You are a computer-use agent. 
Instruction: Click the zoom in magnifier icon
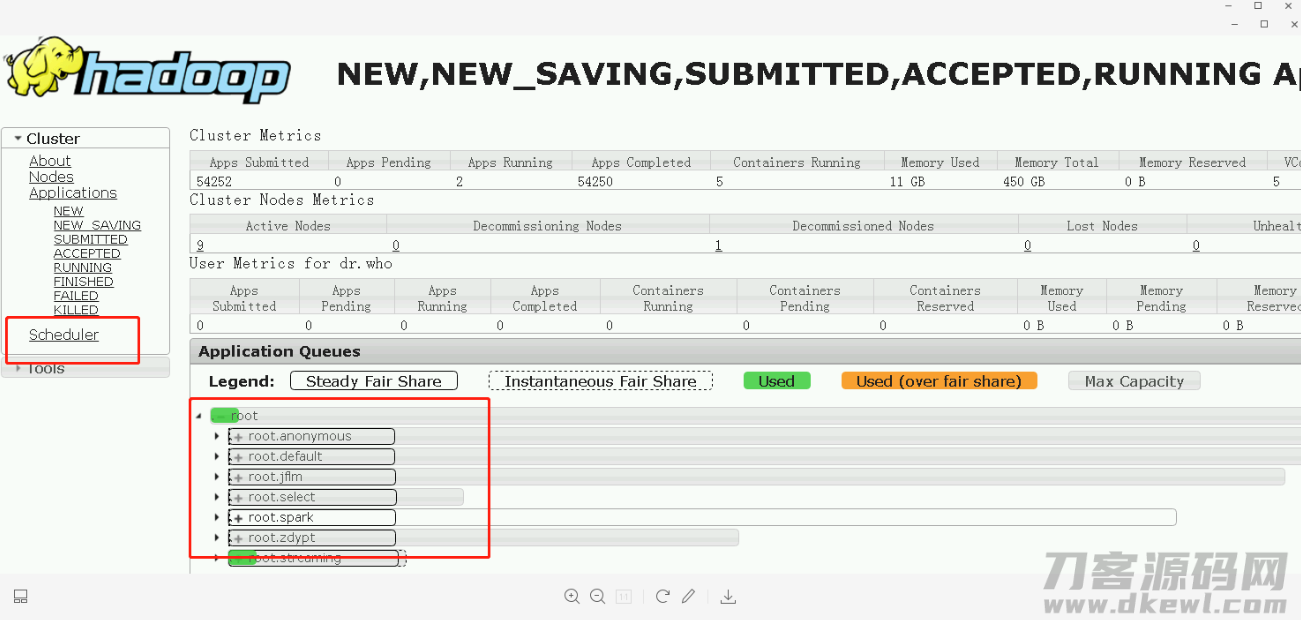click(x=572, y=596)
